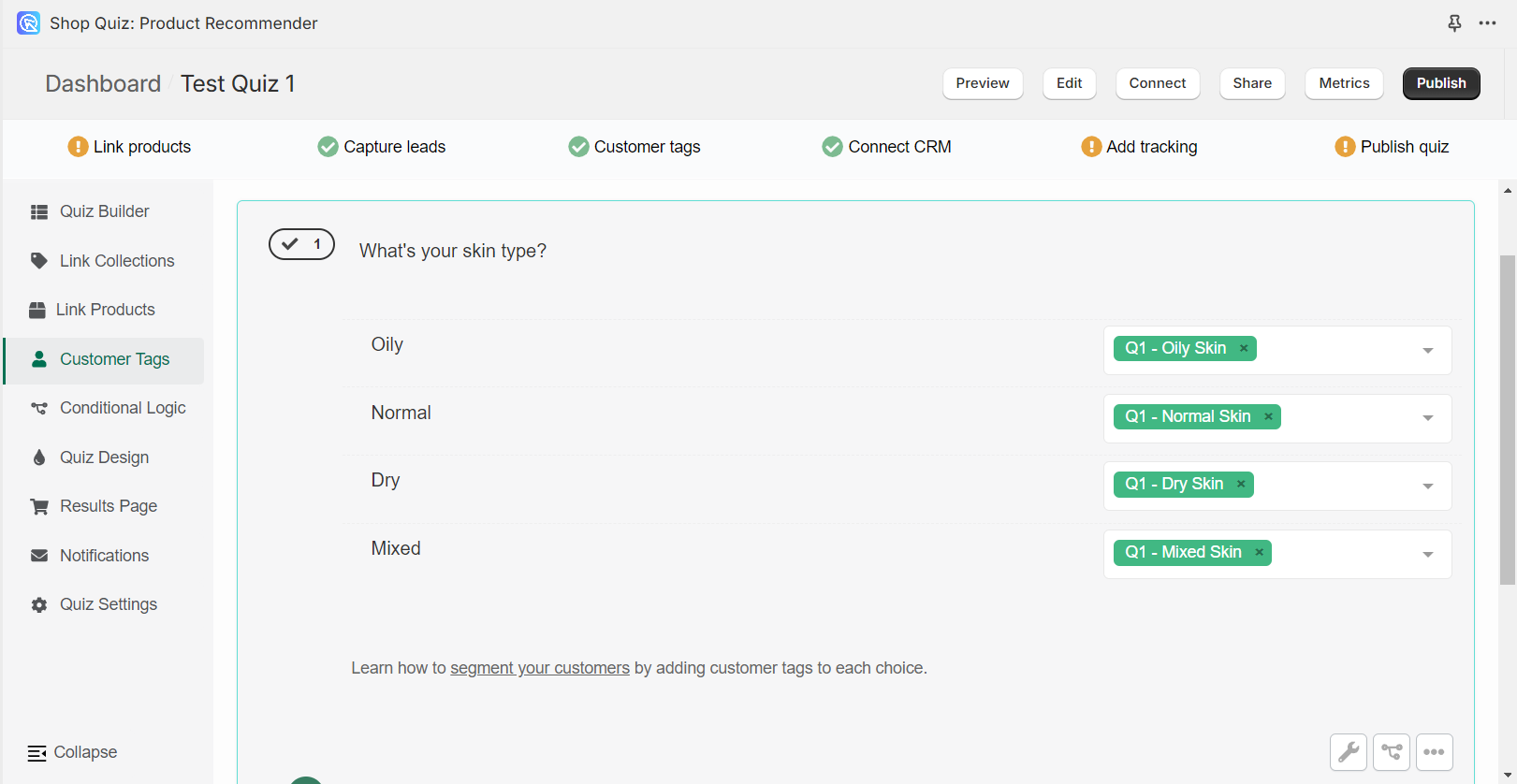Click the Publish quiz step label
This screenshot has width=1517, height=784.
1405,147
